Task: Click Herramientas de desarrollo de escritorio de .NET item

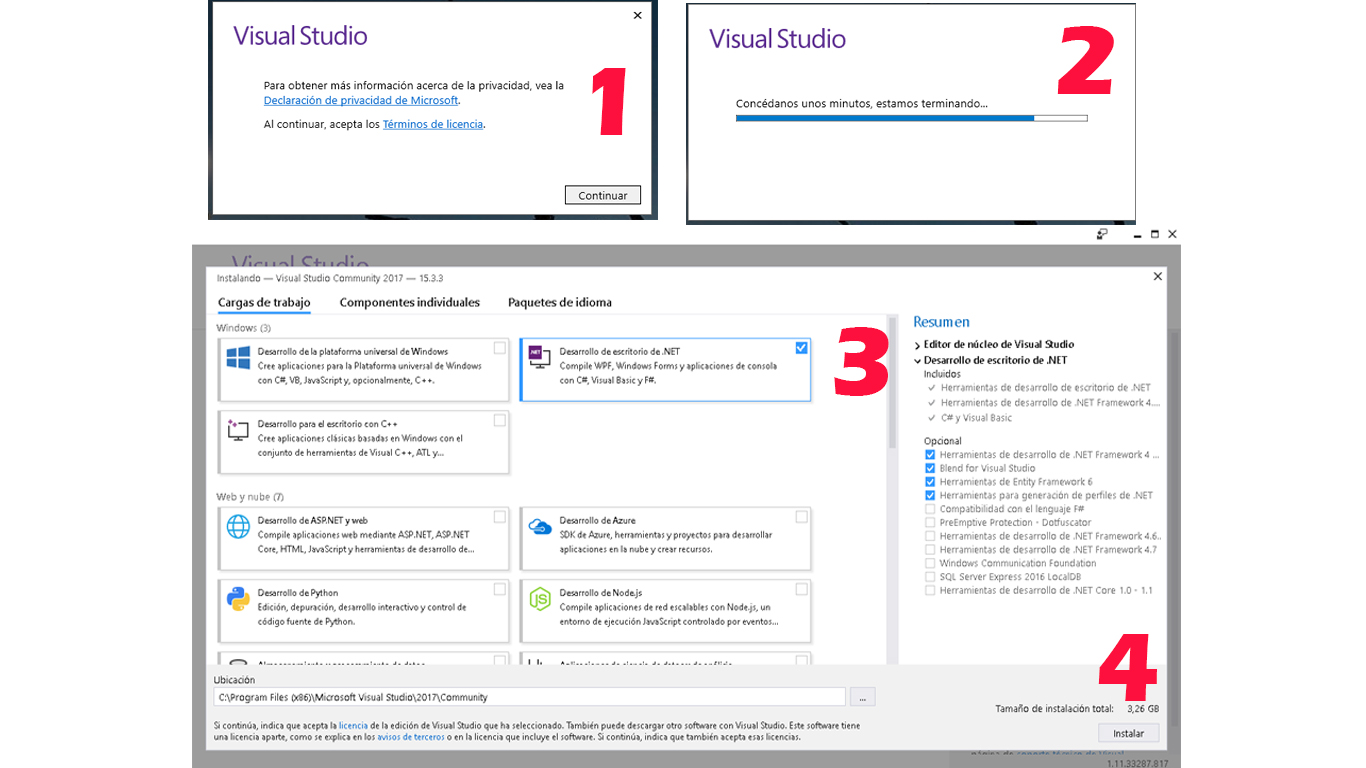Action: click(1045, 387)
